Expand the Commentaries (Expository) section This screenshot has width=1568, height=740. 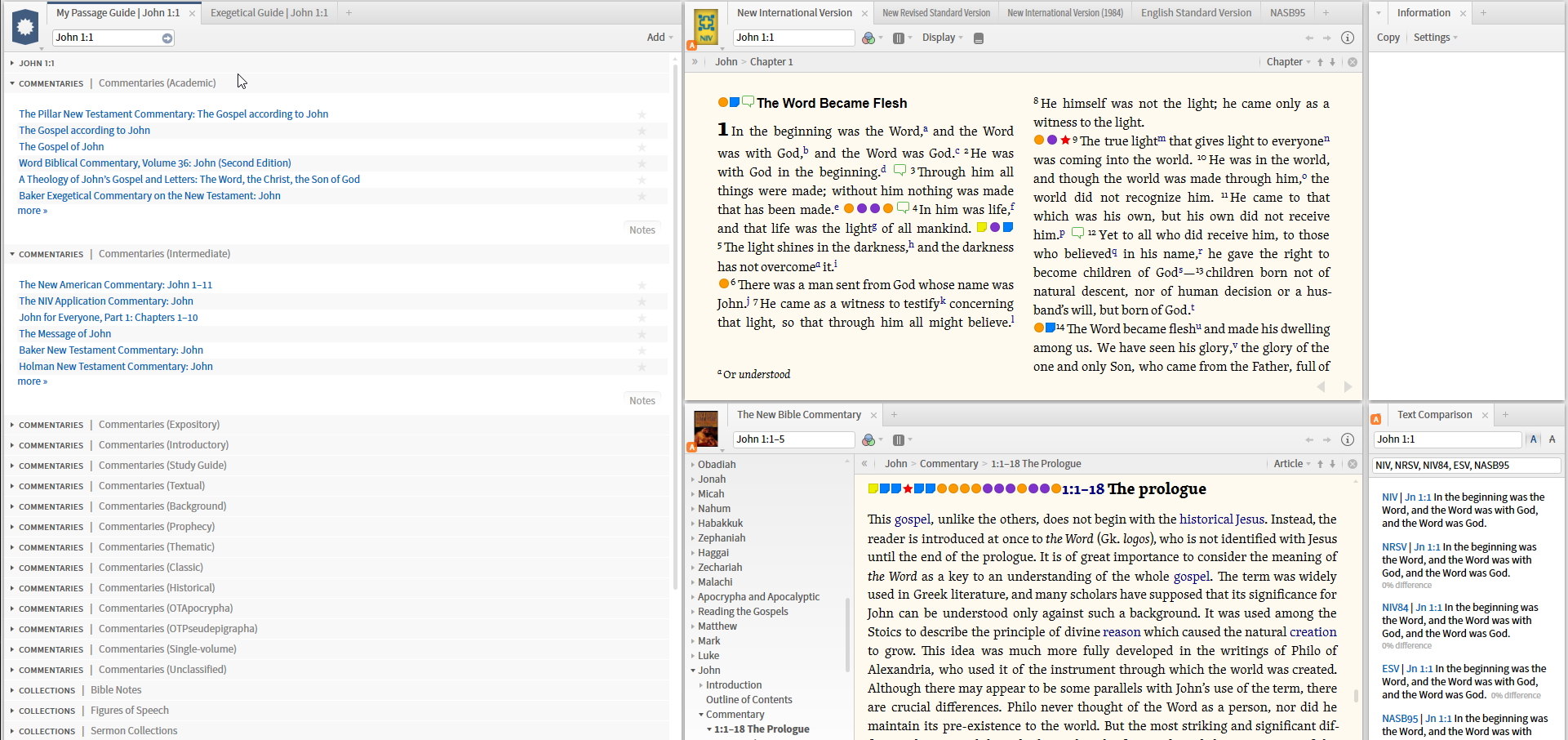[x=12, y=425]
